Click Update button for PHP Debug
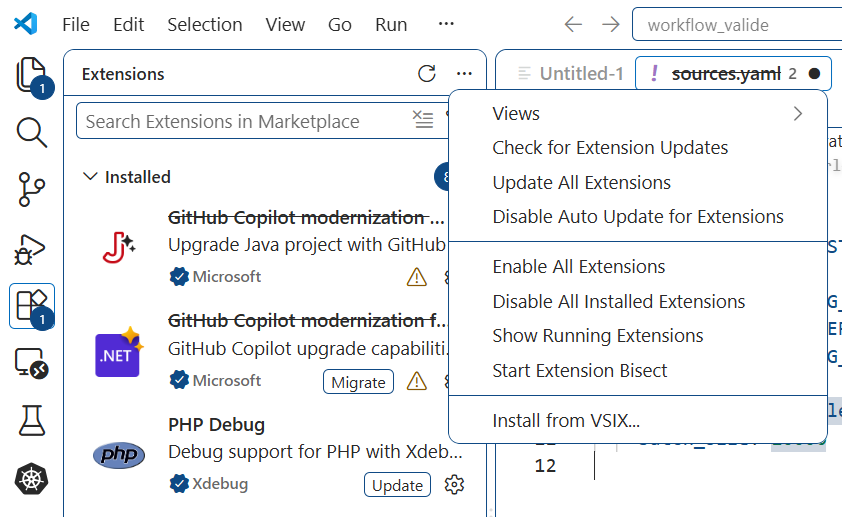Image resolution: width=842 pixels, height=517 pixels. [397, 485]
